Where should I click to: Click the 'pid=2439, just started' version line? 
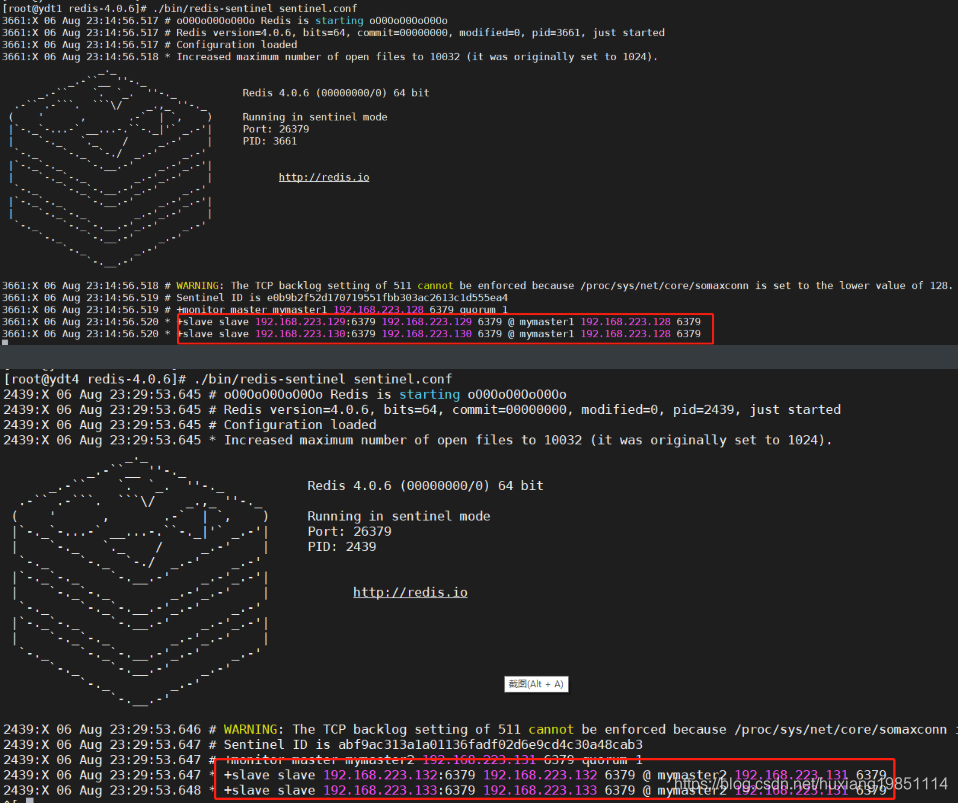(422, 409)
